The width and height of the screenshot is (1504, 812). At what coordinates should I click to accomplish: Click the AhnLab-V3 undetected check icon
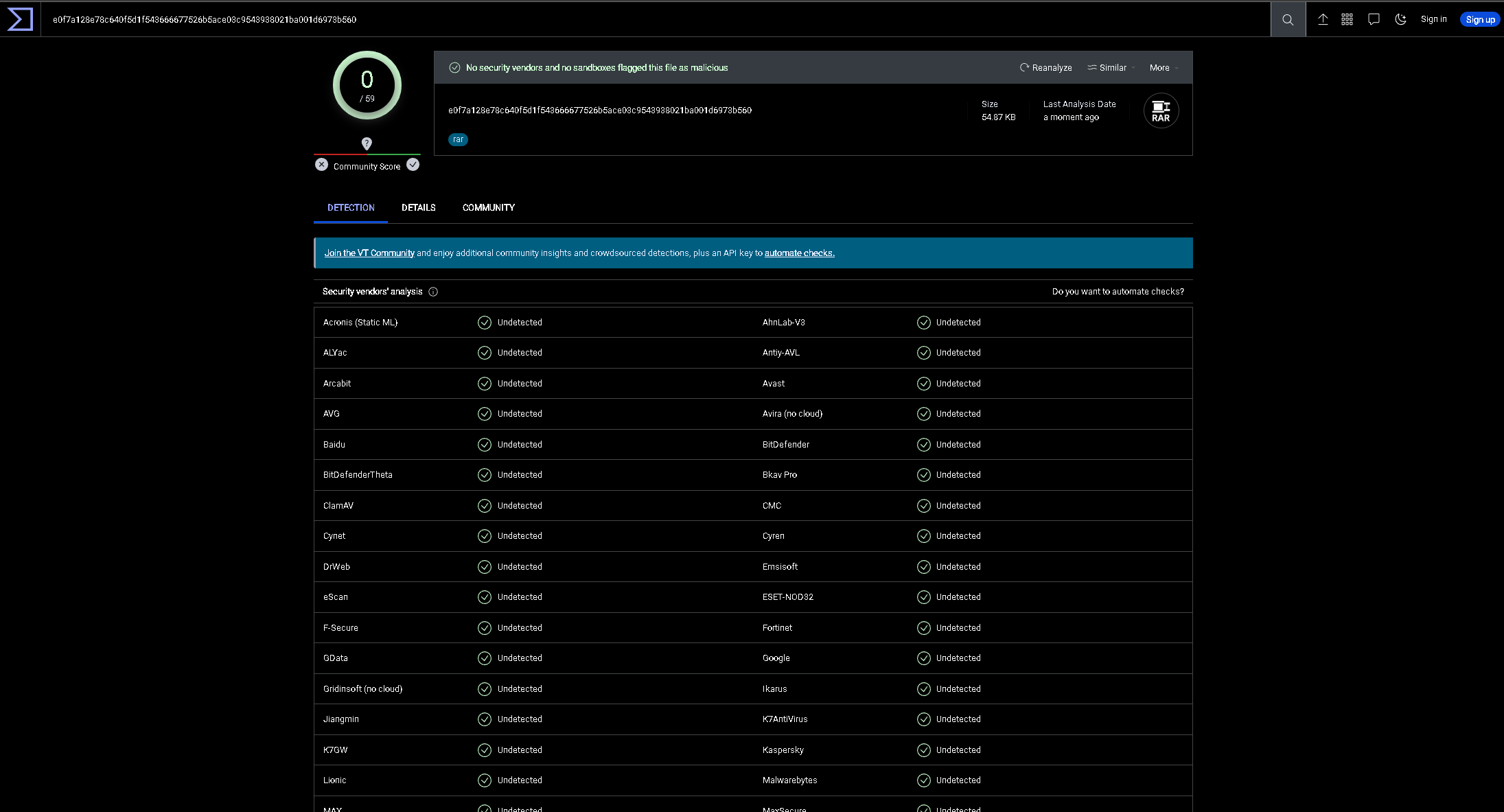[x=924, y=323]
